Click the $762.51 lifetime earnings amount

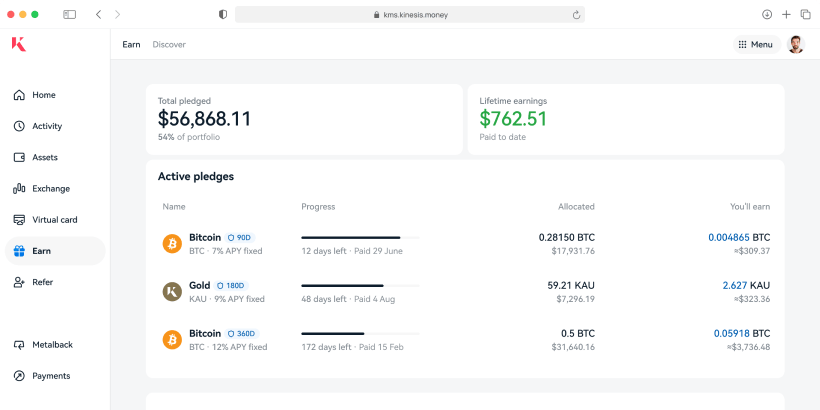click(x=513, y=119)
